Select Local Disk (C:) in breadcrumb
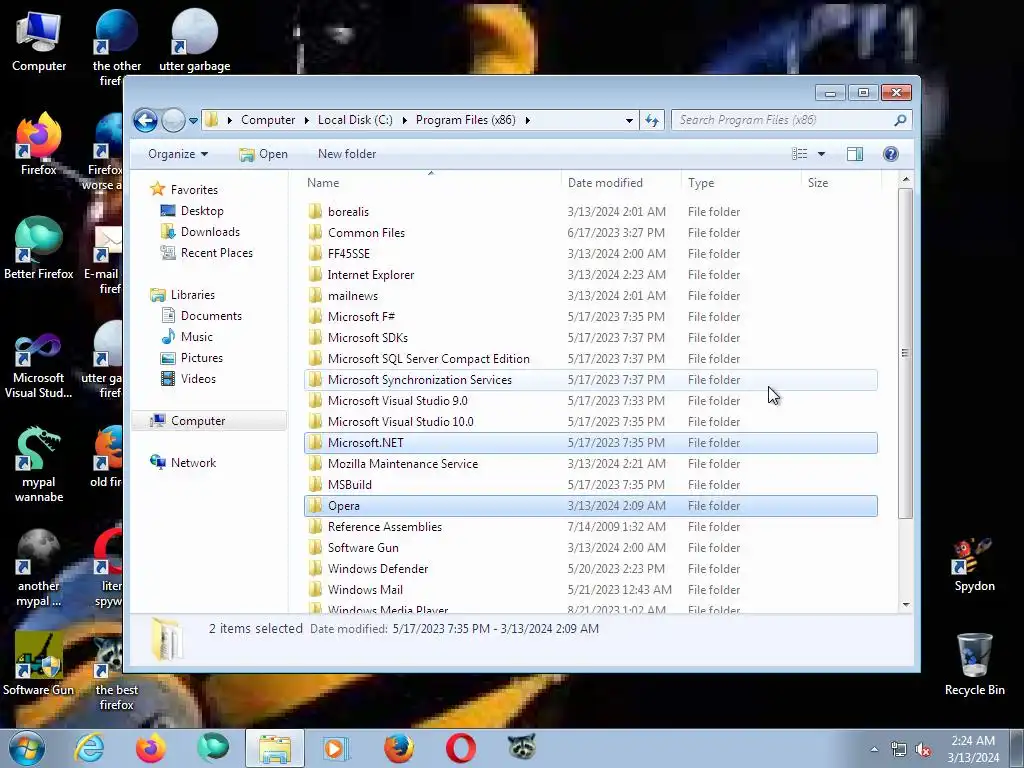The image size is (1024, 768). point(355,120)
